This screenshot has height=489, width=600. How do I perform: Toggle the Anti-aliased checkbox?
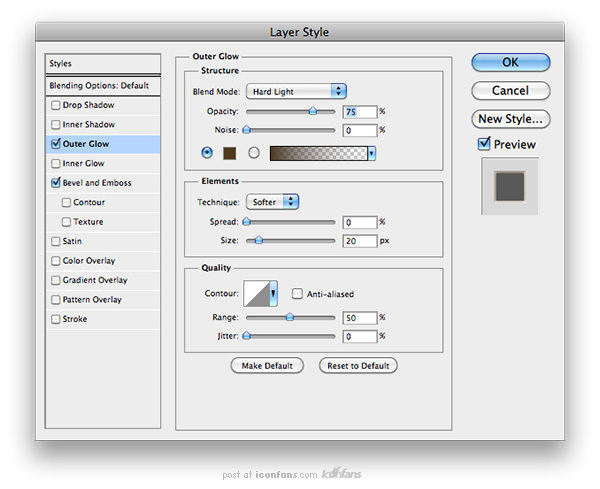(x=298, y=294)
